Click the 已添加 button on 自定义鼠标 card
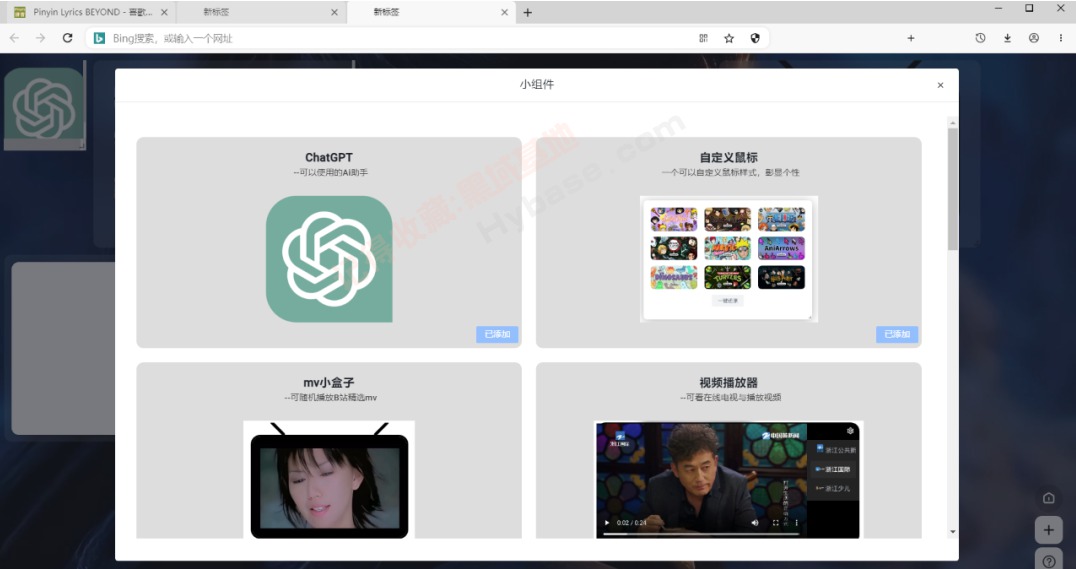1076x569 pixels. (896, 334)
